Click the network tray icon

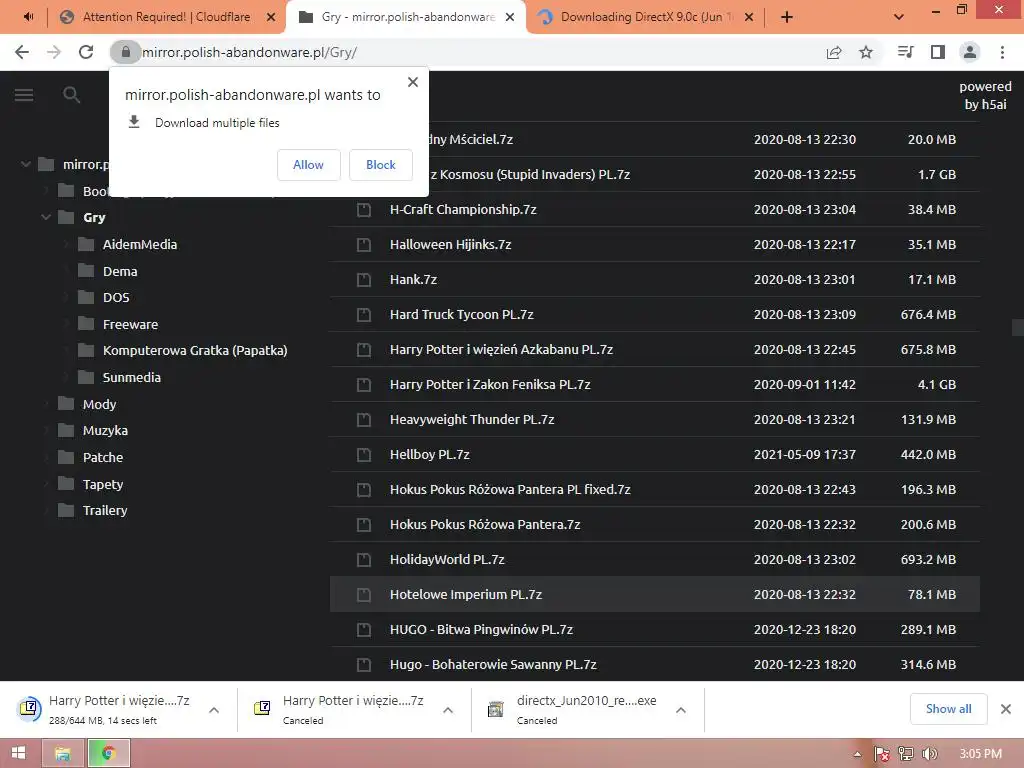(906, 754)
